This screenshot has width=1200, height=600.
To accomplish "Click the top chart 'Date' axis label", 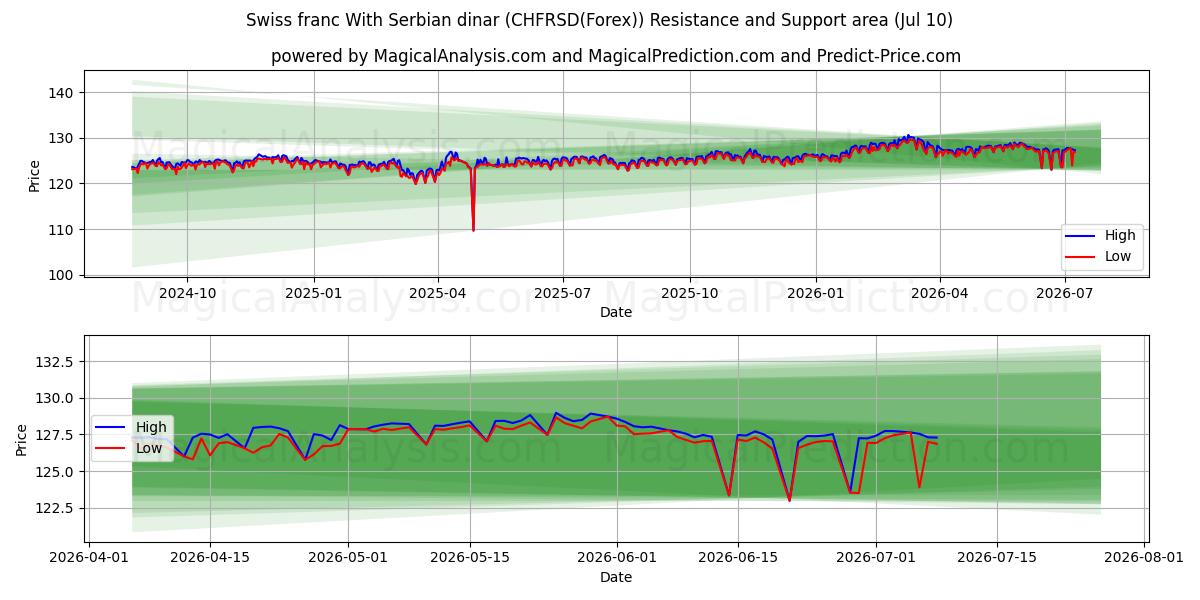I will [x=615, y=312].
